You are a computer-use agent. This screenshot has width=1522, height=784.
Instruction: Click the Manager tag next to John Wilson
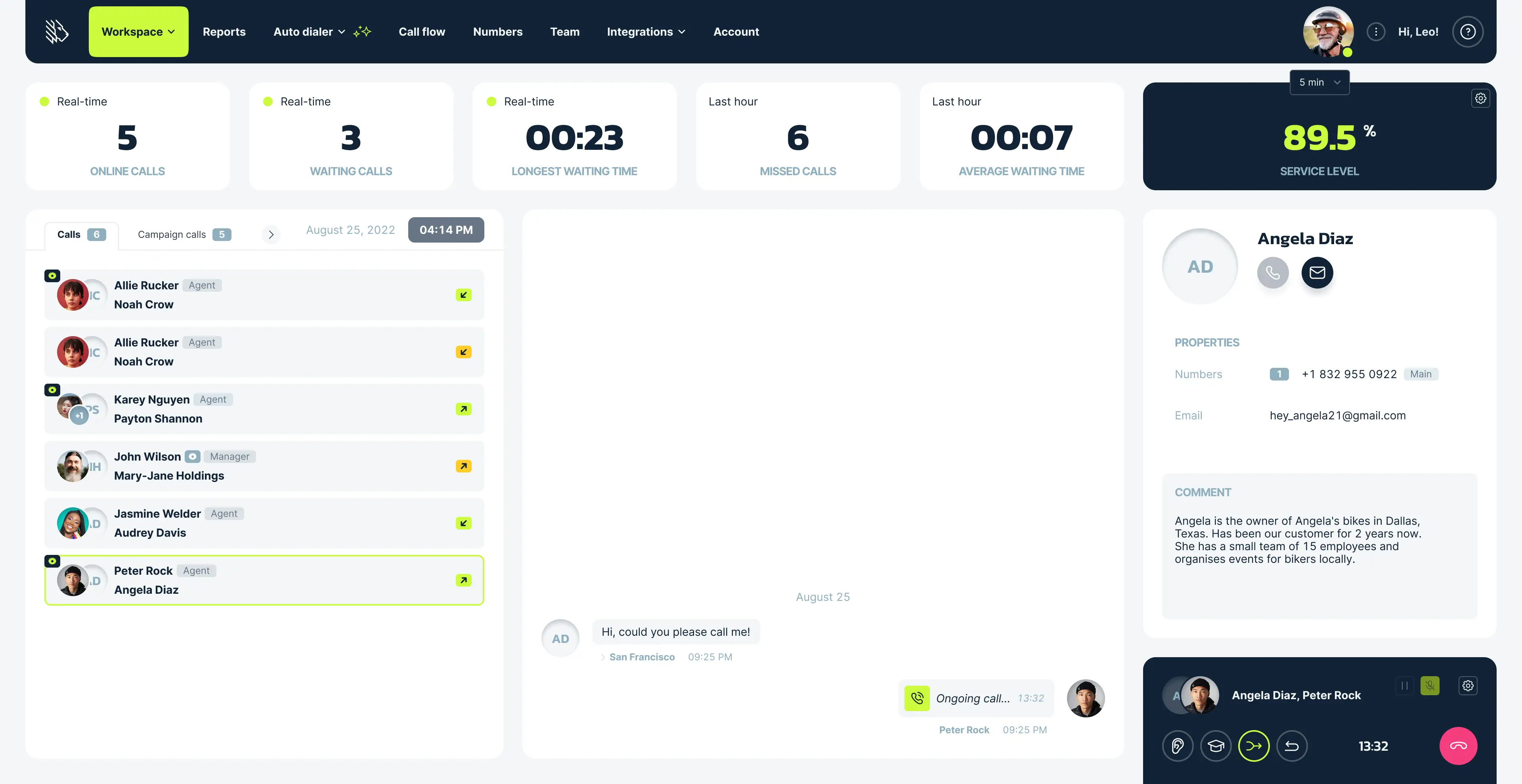click(229, 457)
